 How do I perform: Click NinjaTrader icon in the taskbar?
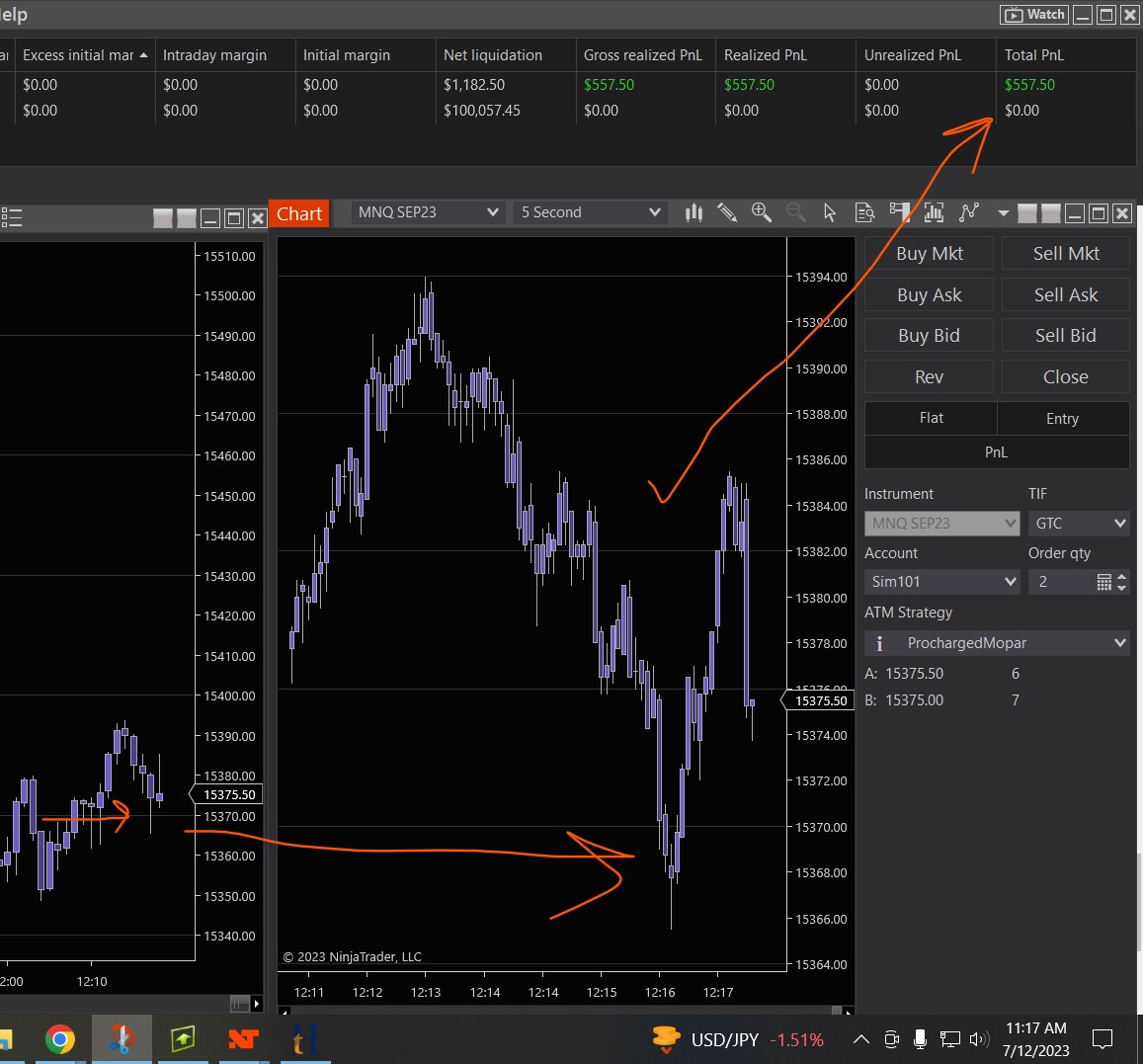[x=243, y=1039]
